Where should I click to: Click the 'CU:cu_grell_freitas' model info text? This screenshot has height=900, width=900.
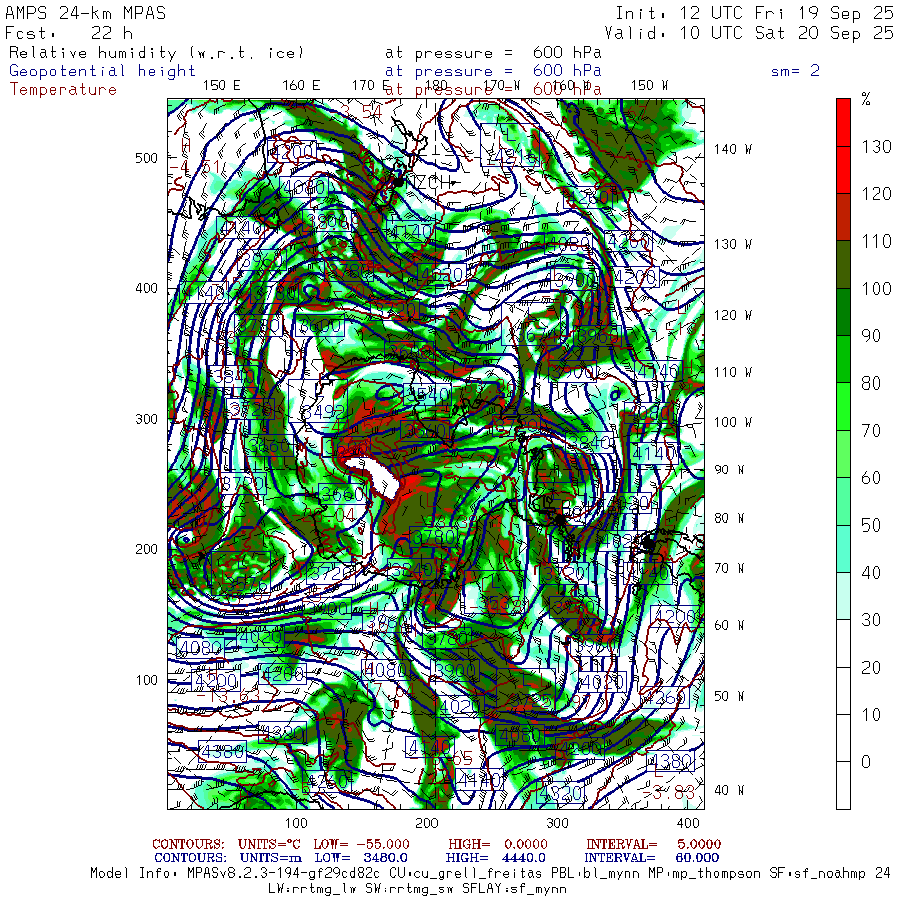click(x=465, y=874)
